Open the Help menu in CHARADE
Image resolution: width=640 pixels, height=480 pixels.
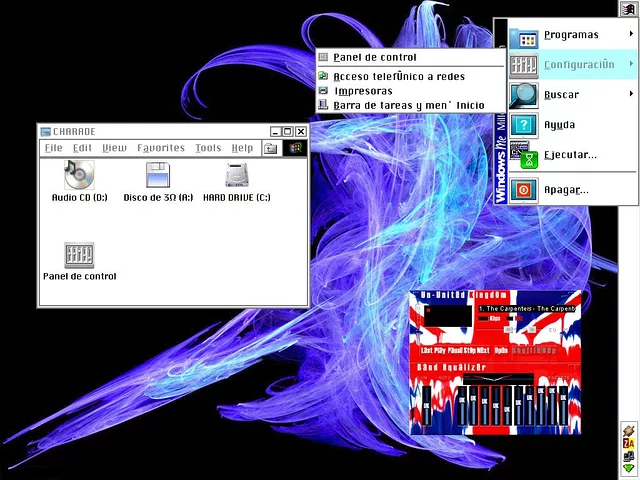coord(242,148)
